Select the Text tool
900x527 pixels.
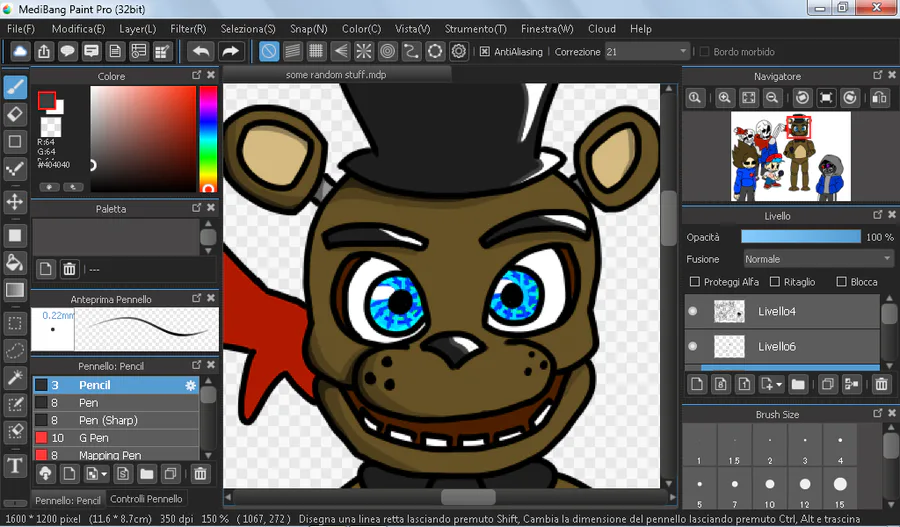point(15,465)
